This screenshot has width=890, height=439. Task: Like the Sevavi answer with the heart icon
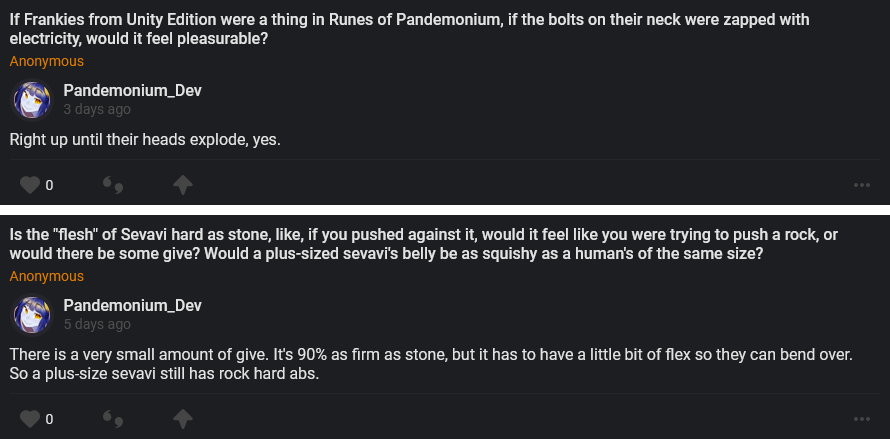point(30,418)
